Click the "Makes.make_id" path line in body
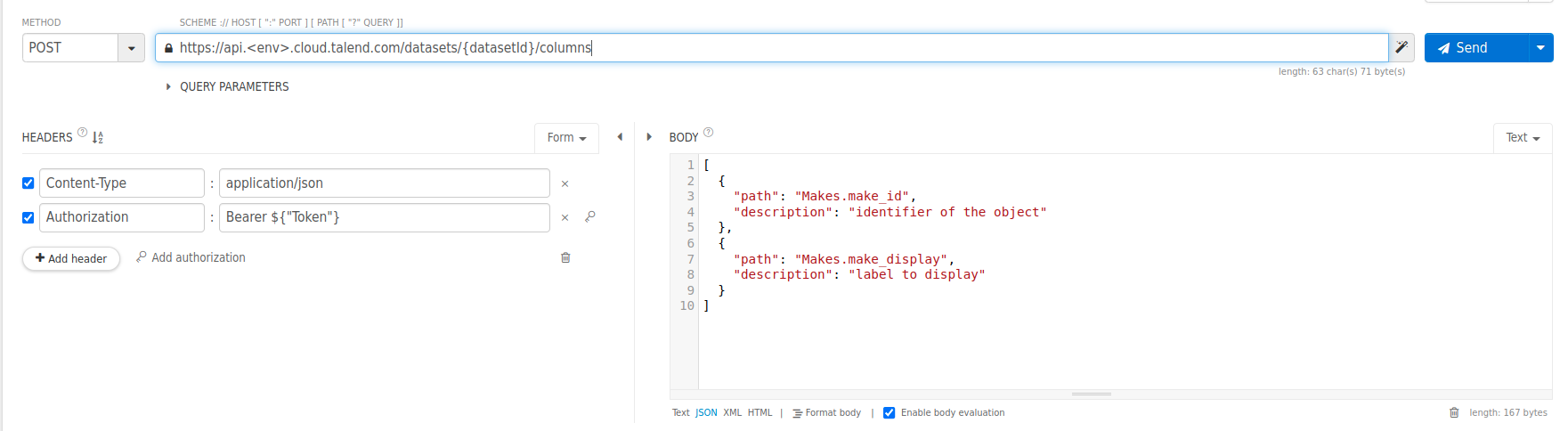The image size is (1568, 431). coord(825,197)
